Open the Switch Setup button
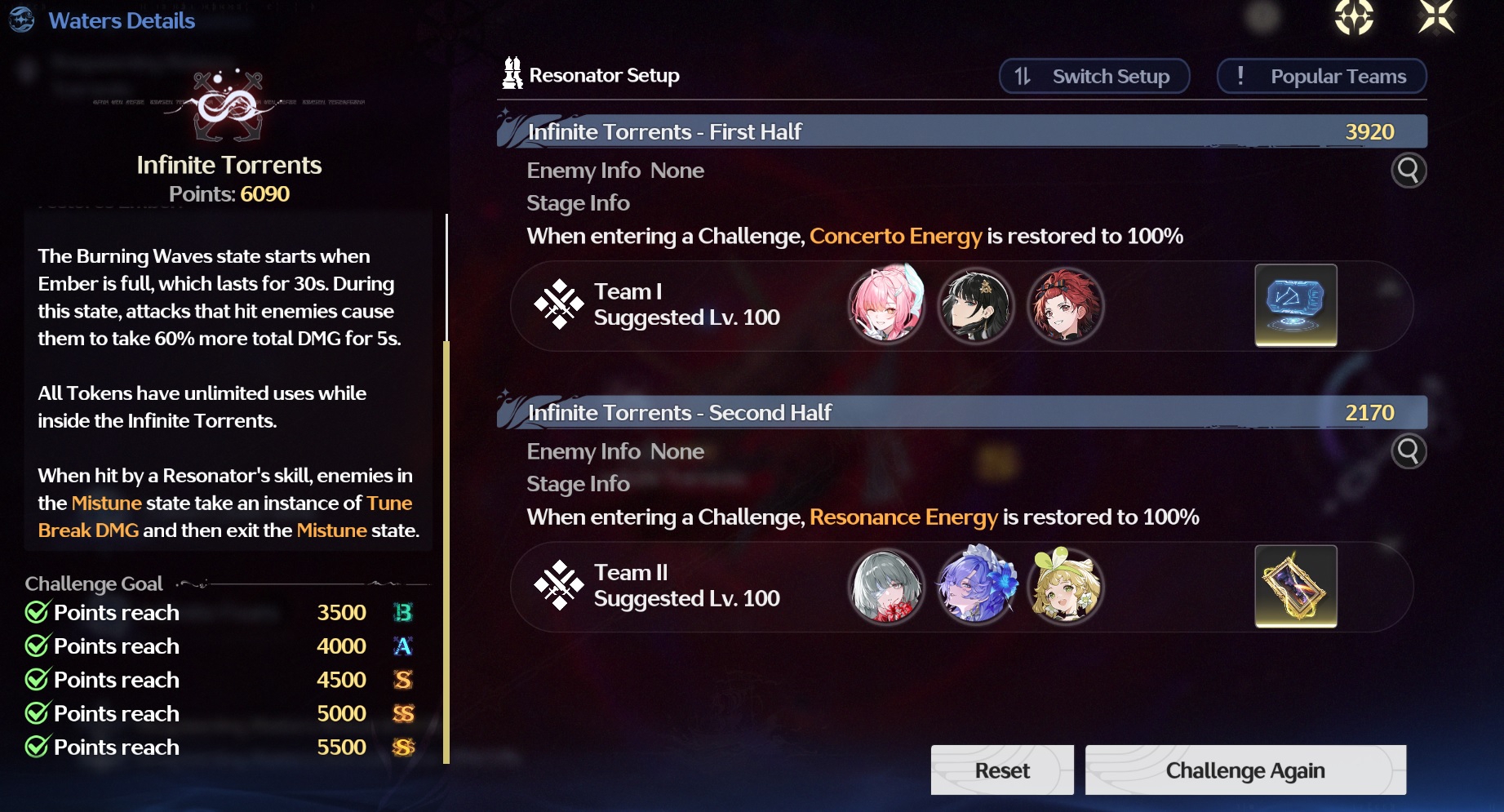 (x=1094, y=76)
